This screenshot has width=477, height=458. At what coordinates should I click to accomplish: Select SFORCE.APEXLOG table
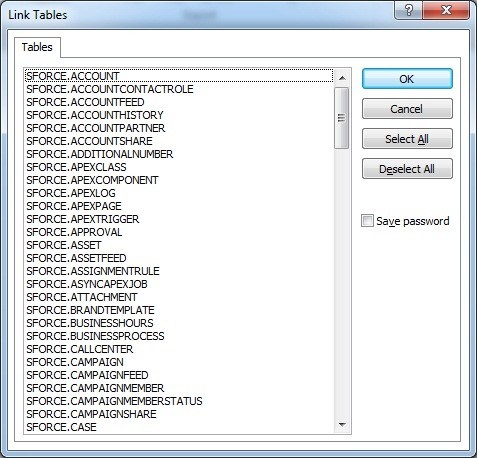point(179,193)
